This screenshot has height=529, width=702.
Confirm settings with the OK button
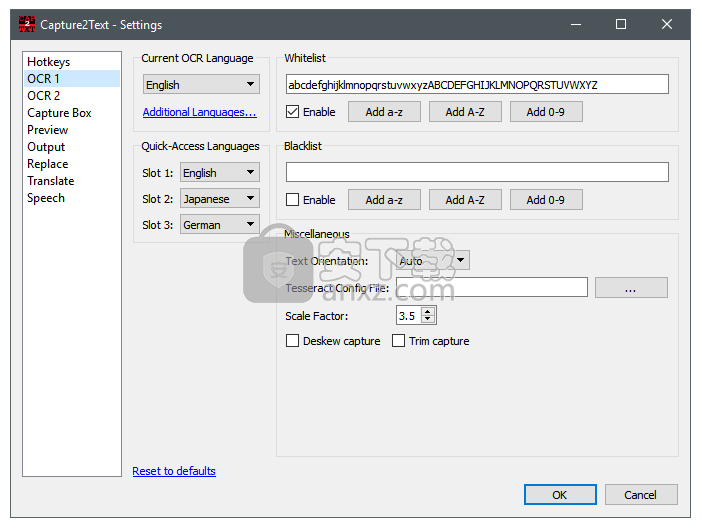pos(560,495)
